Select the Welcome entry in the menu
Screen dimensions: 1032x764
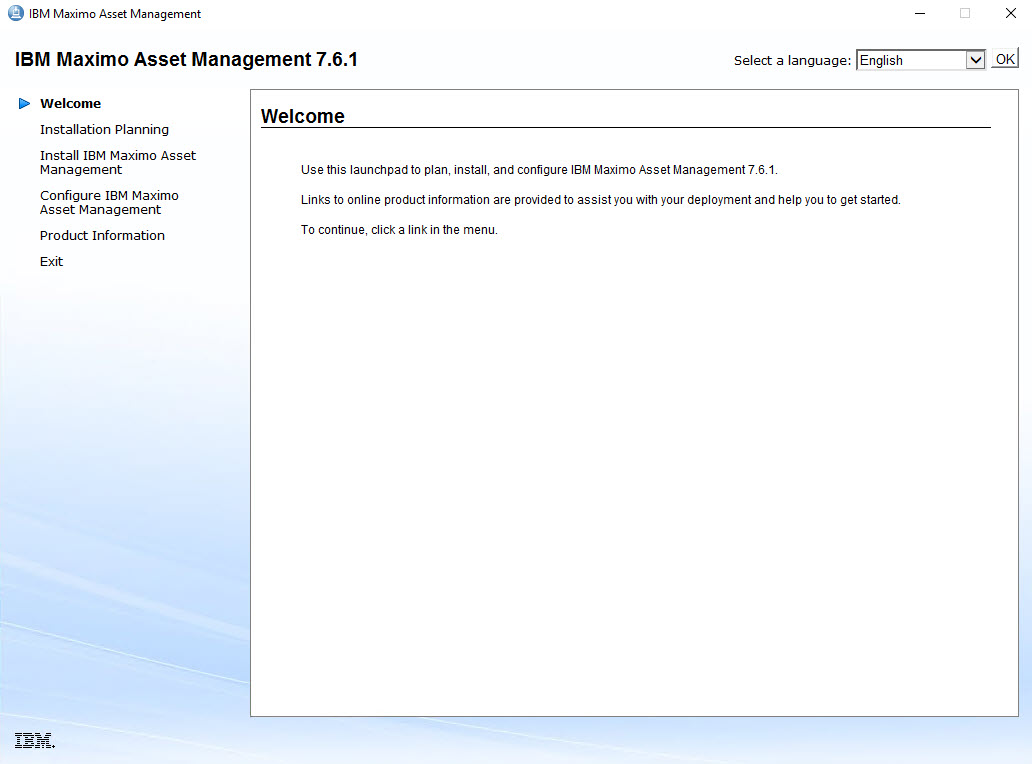(x=70, y=103)
